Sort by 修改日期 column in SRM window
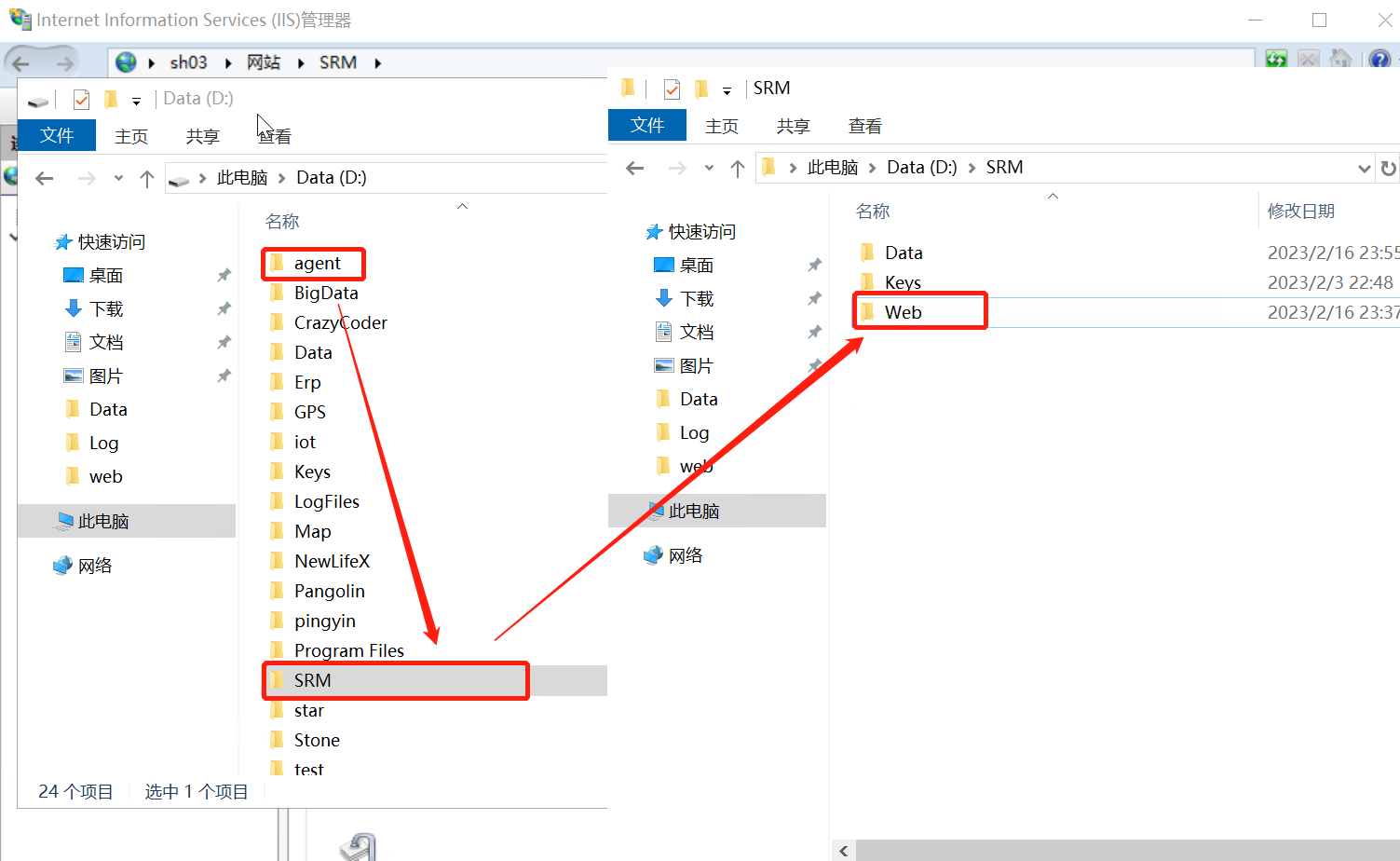 tap(1300, 212)
